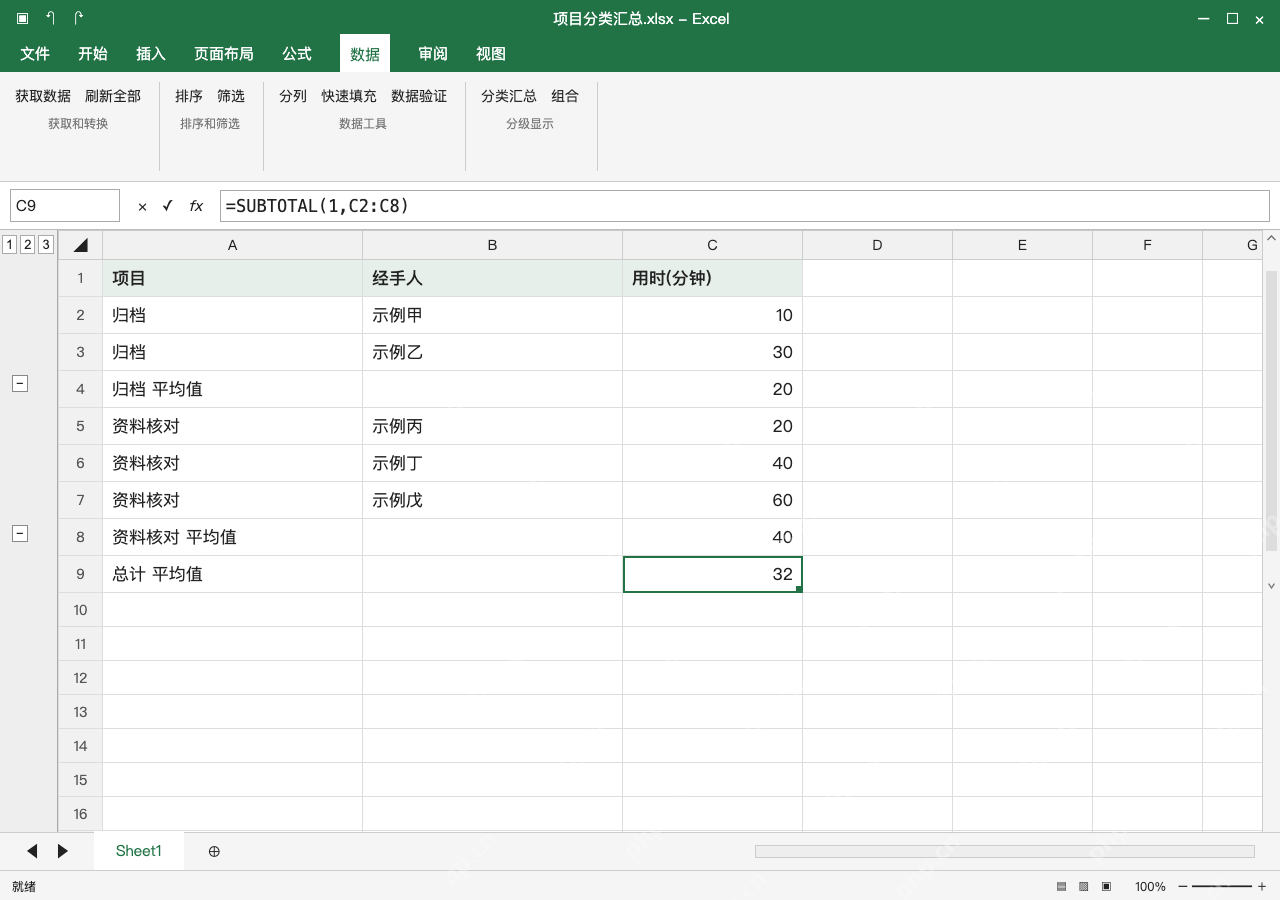Select the Sheet1 tab
This screenshot has width=1280, height=900.
[139, 851]
